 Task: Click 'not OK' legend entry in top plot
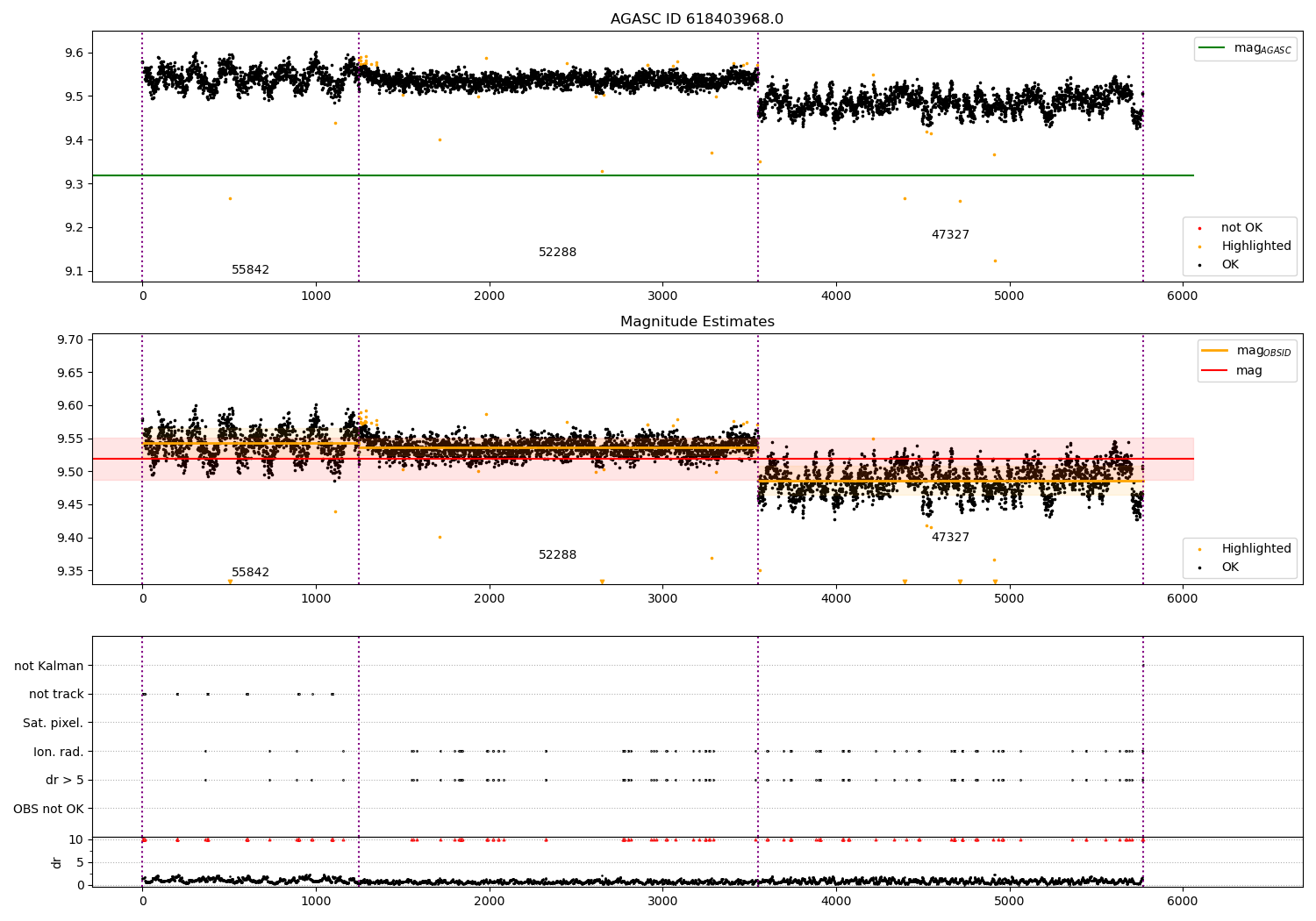(x=1240, y=228)
